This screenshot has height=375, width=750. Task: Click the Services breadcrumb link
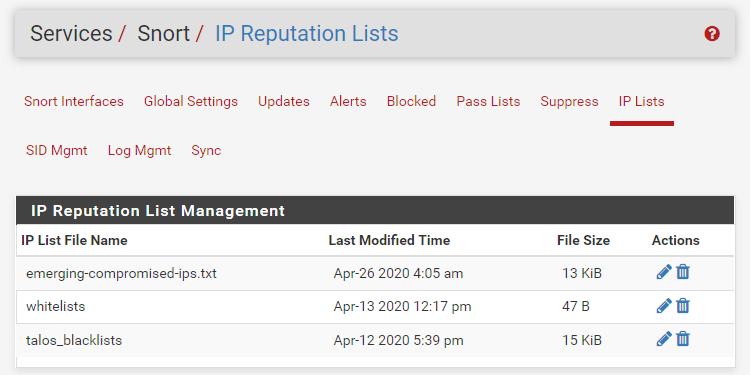click(x=71, y=34)
